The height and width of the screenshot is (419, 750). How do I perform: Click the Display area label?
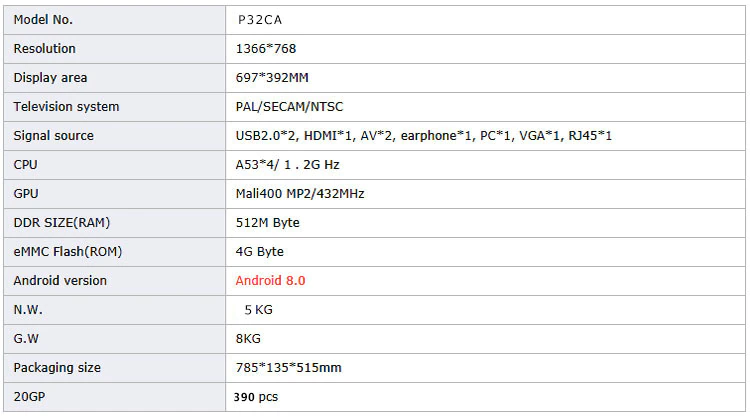(50, 78)
